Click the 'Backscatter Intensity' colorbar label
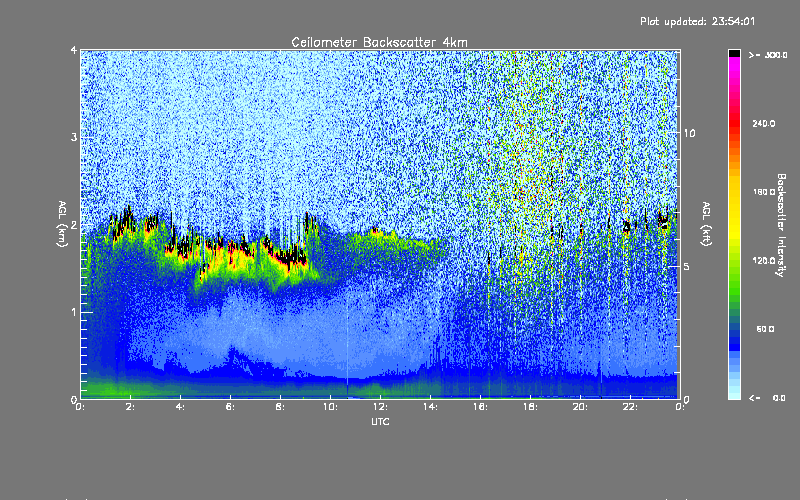The width and height of the screenshot is (800, 500). pos(781,225)
